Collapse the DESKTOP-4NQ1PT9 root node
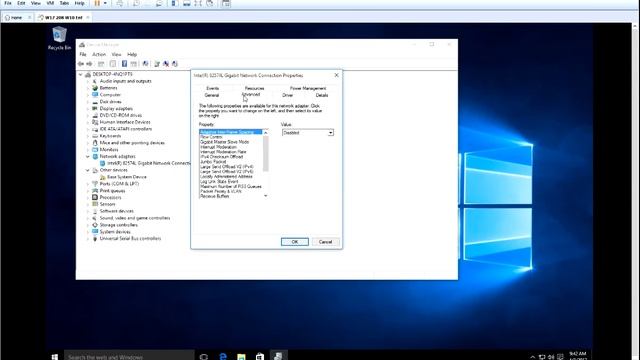The width and height of the screenshot is (640, 360). coord(81,75)
